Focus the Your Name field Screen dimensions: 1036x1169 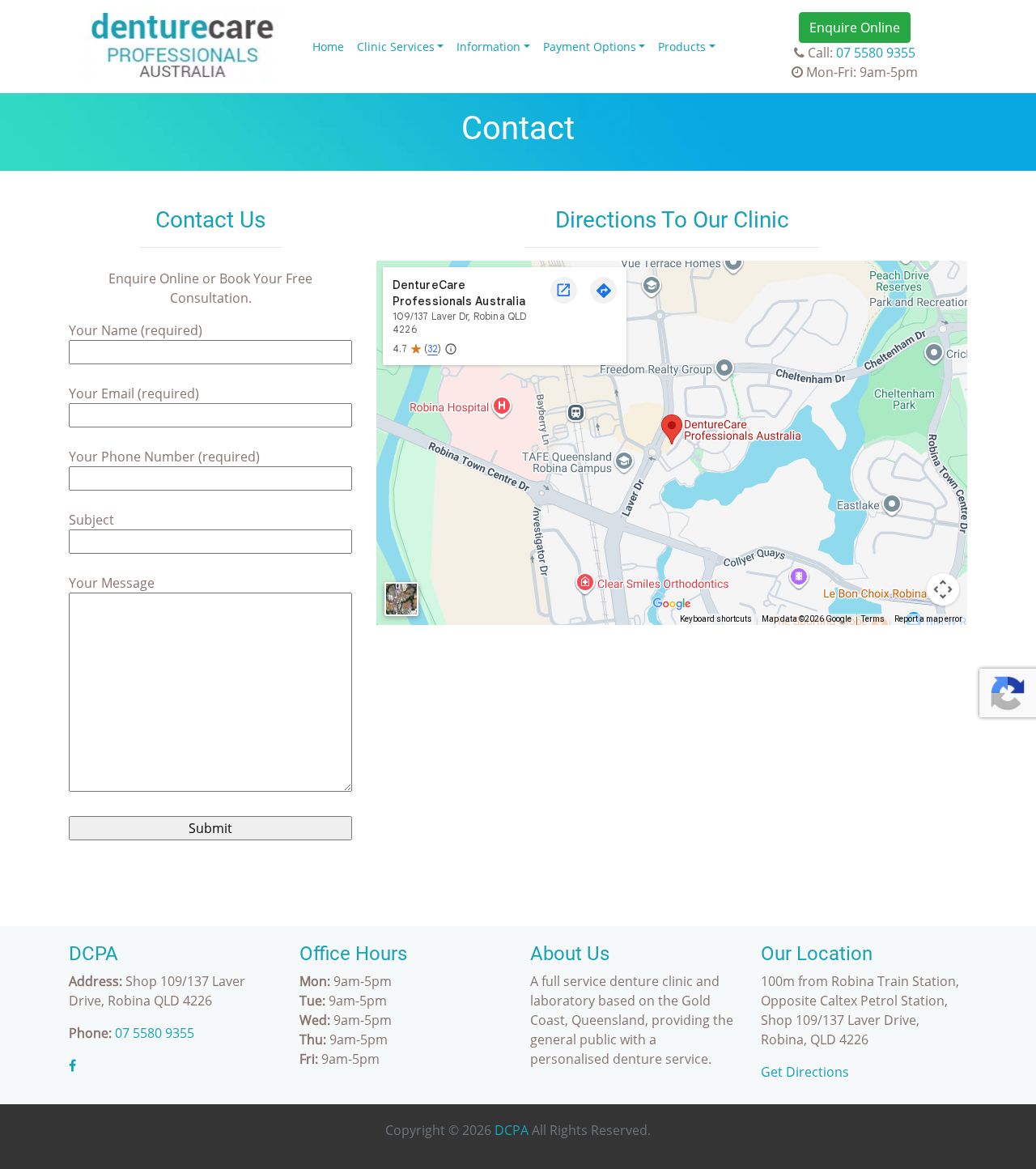coord(210,352)
